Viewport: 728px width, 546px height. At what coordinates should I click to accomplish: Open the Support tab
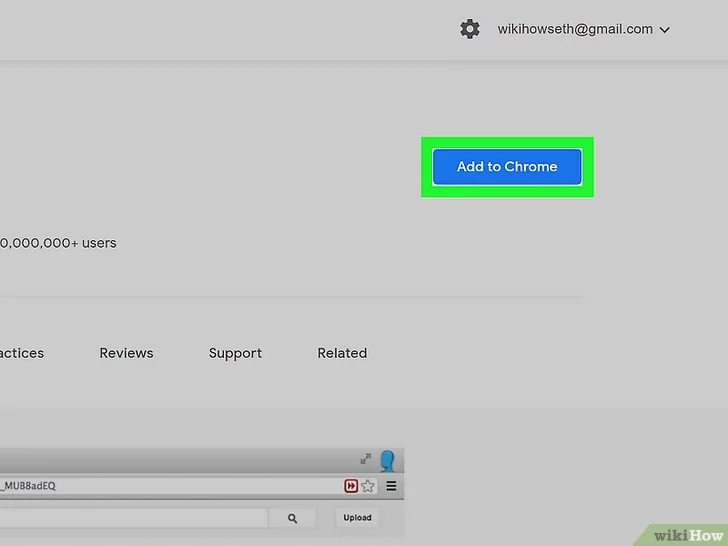point(235,353)
